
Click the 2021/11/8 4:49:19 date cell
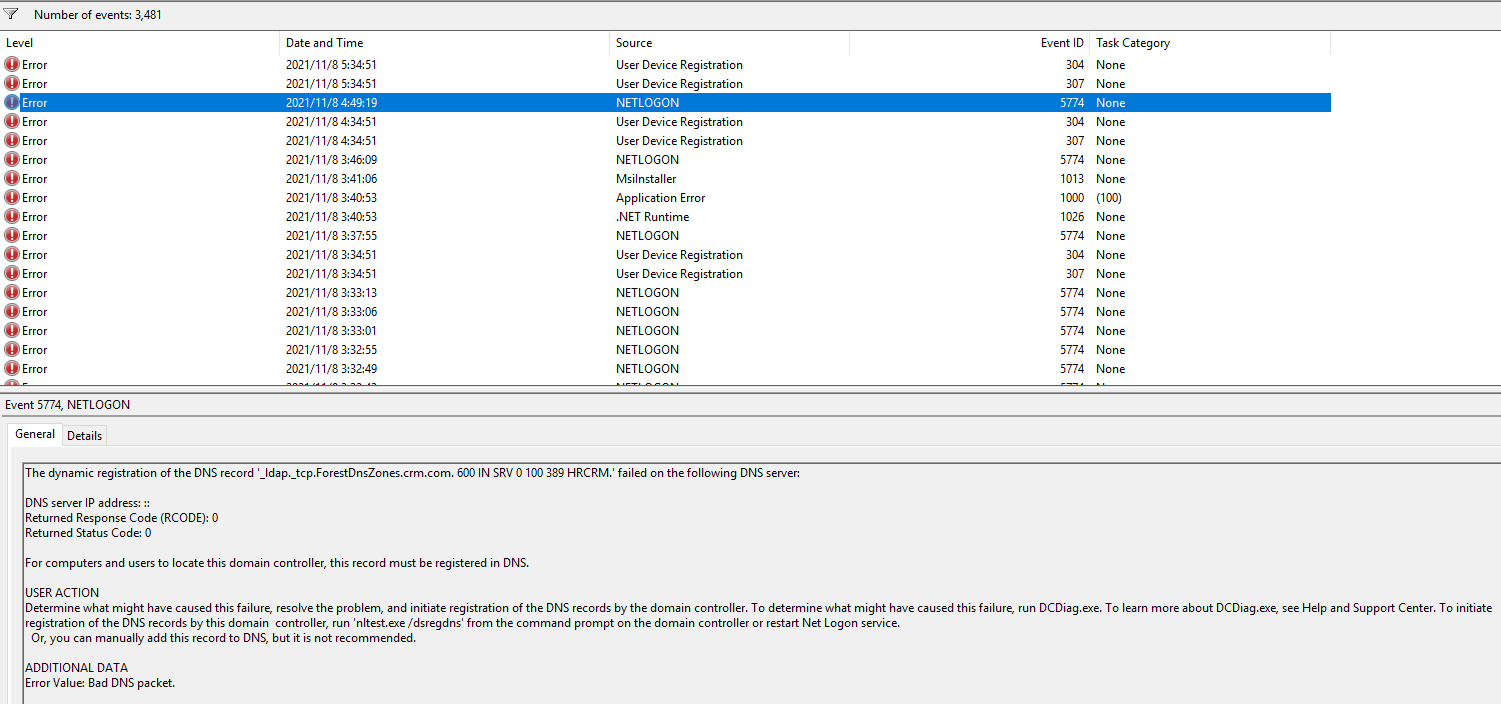coord(331,103)
